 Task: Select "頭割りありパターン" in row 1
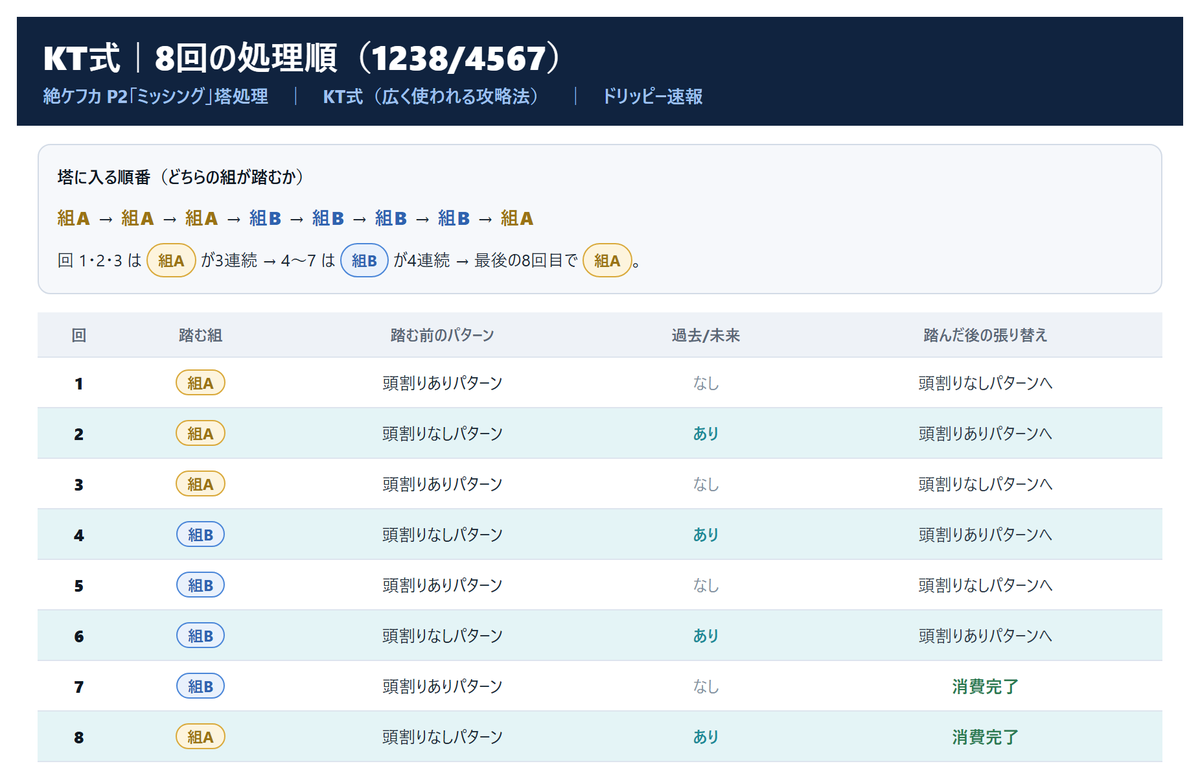442,383
